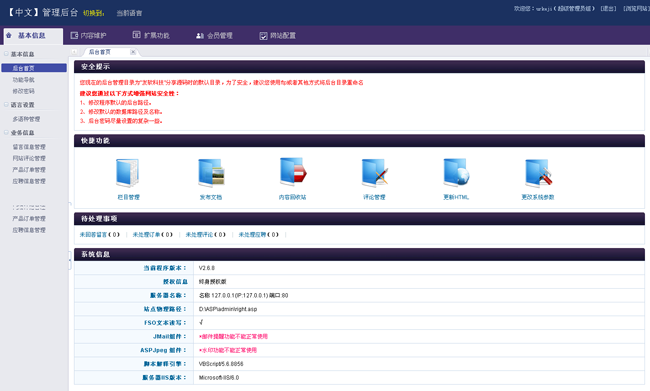Select the 后台首页 page tab above 安全提示
Screen dimensions: 650x391
coord(100,52)
